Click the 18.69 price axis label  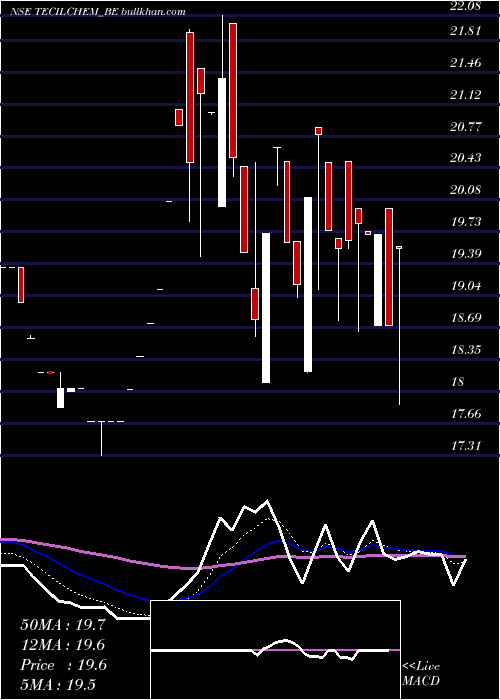(x=465, y=318)
